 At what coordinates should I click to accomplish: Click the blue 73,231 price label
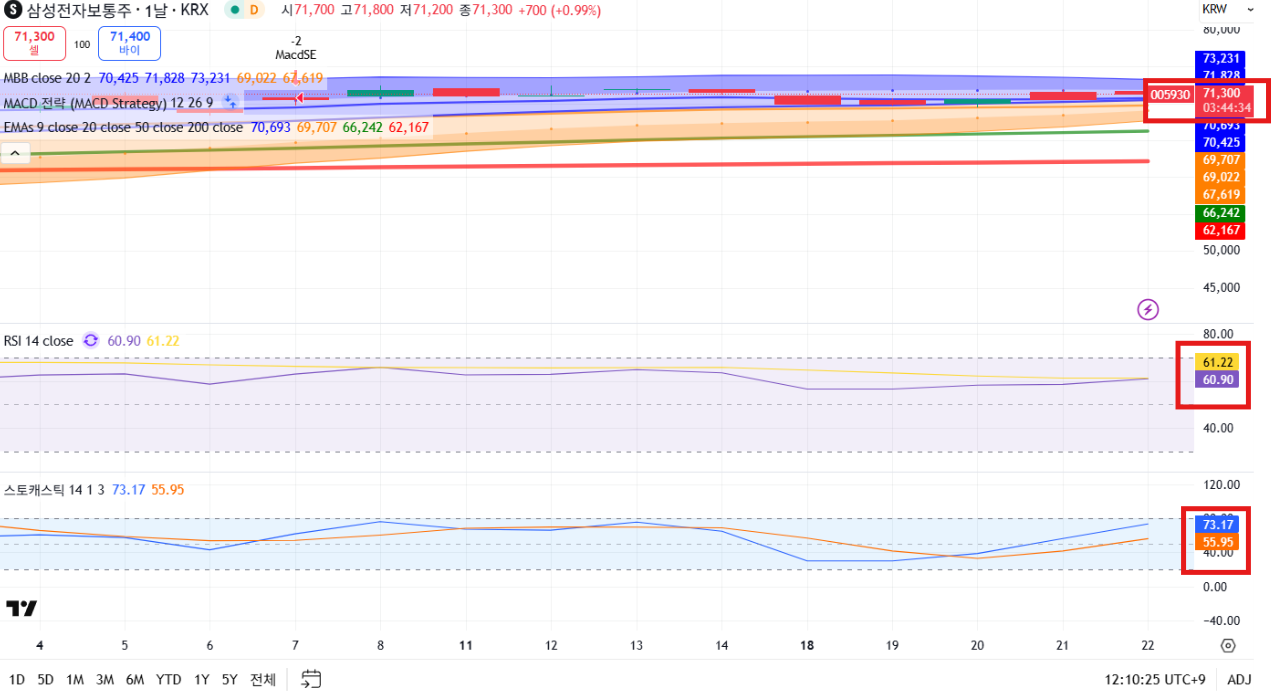[1221, 59]
